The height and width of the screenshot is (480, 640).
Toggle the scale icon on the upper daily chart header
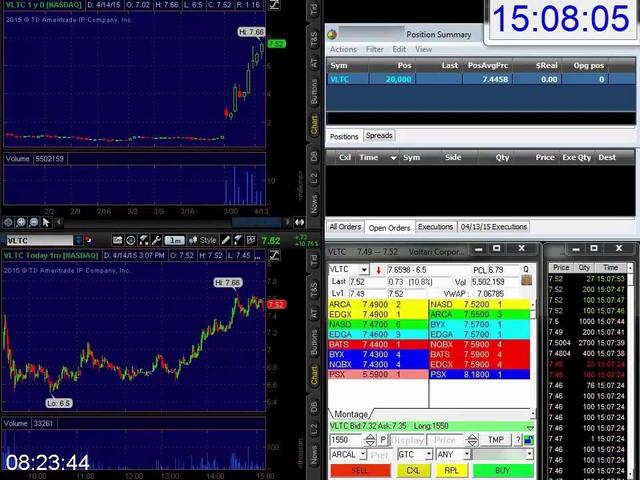[274, 5]
